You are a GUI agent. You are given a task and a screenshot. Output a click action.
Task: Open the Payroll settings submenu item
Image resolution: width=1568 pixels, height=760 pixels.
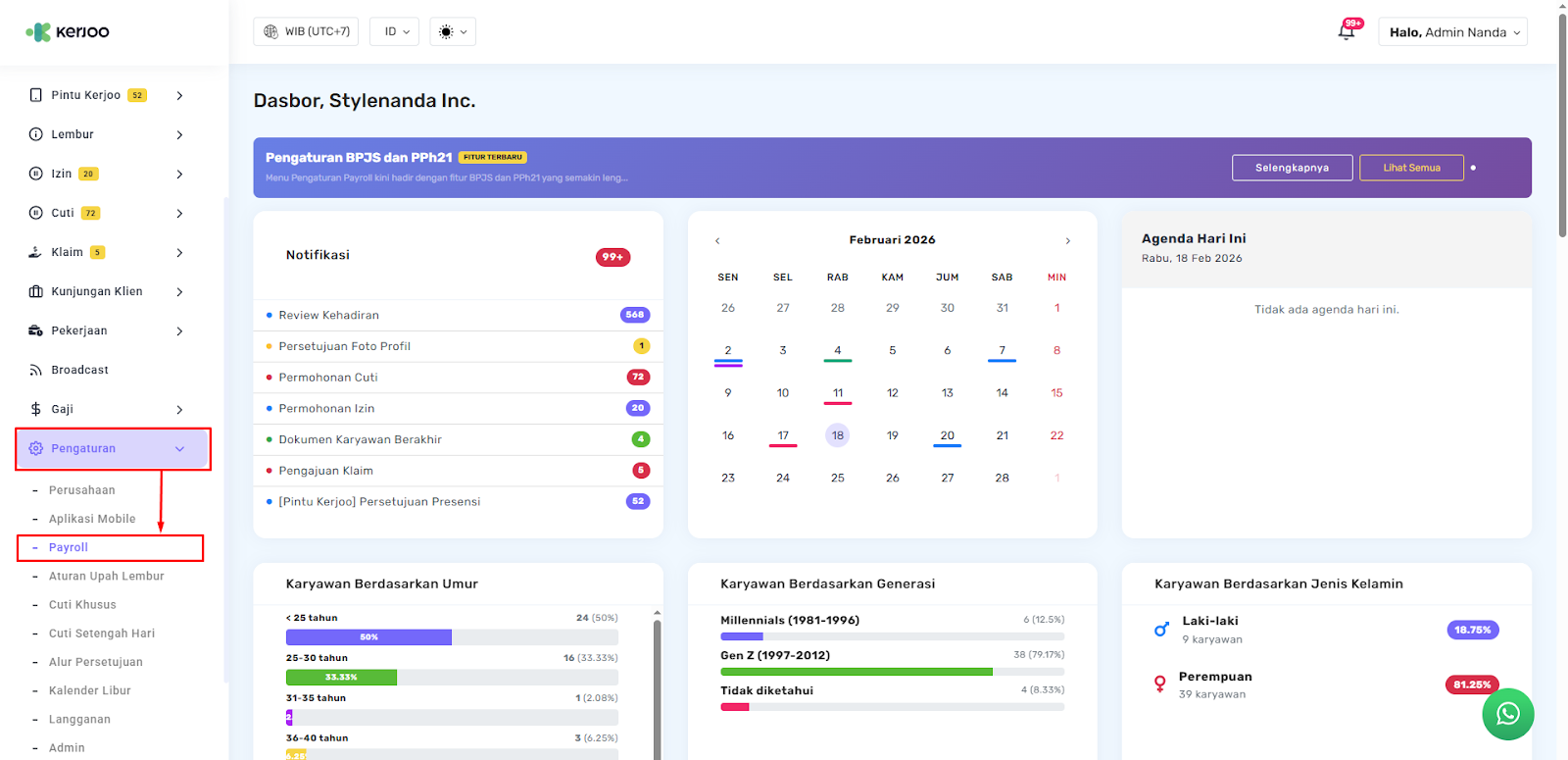[69, 547]
